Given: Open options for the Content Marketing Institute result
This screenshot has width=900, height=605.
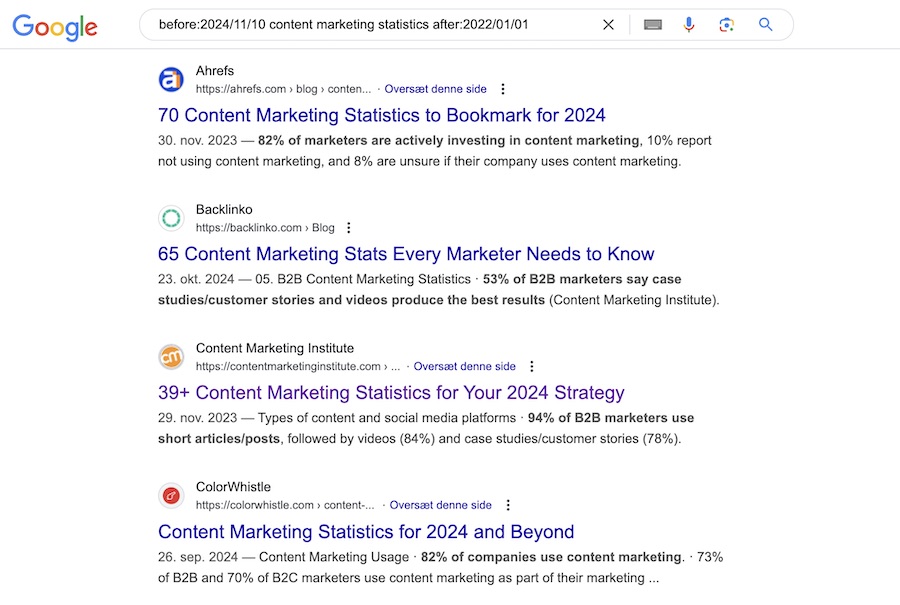Looking at the screenshot, I should (x=532, y=366).
